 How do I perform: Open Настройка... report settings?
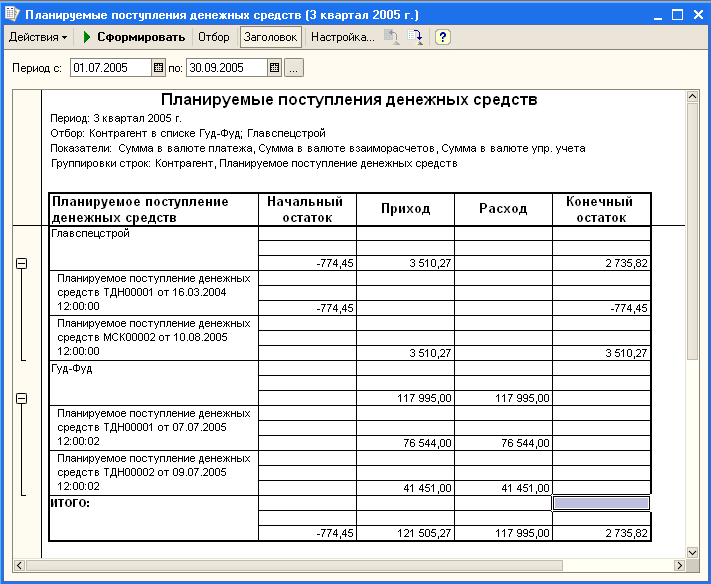(343, 37)
